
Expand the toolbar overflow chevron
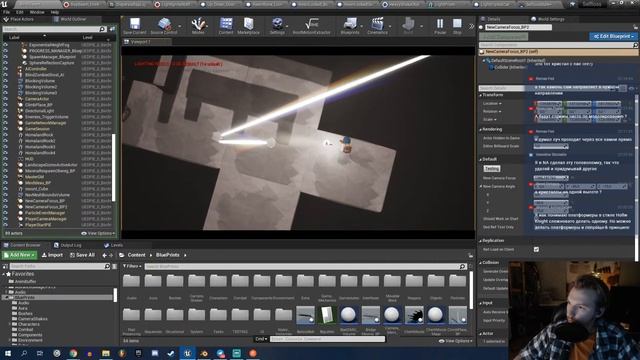(471, 26)
